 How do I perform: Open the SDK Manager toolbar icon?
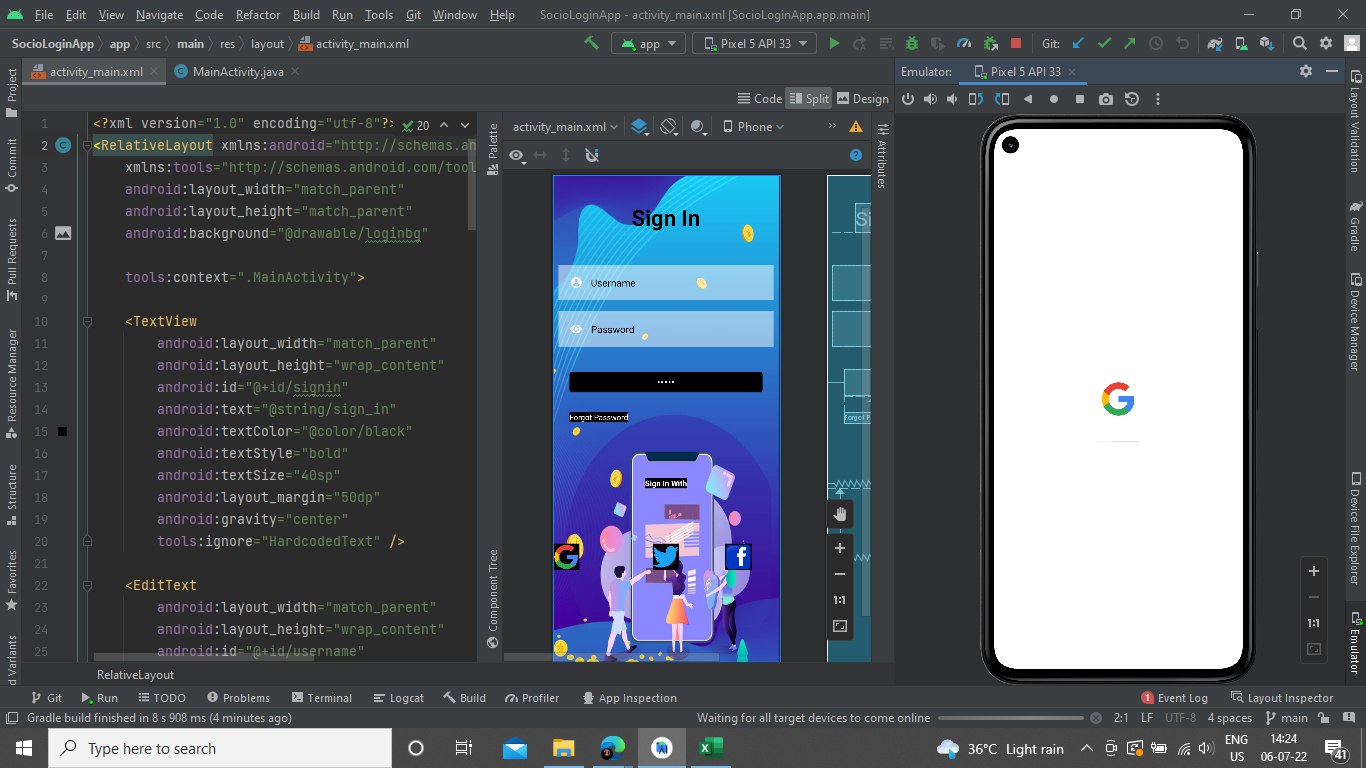click(x=1267, y=44)
